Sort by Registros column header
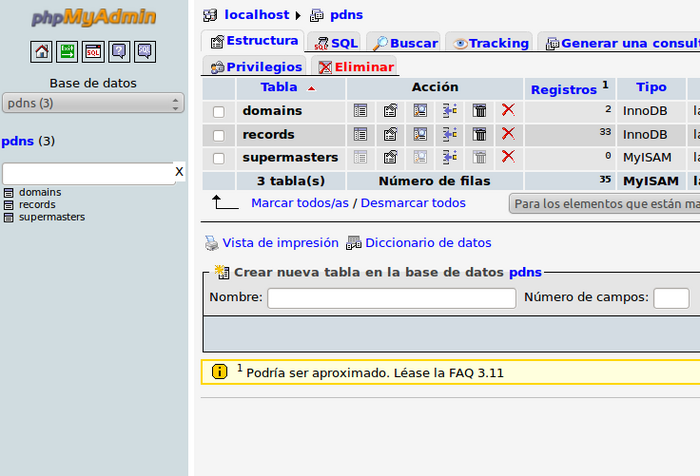Viewport: 700px width, 476px height. (x=564, y=90)
